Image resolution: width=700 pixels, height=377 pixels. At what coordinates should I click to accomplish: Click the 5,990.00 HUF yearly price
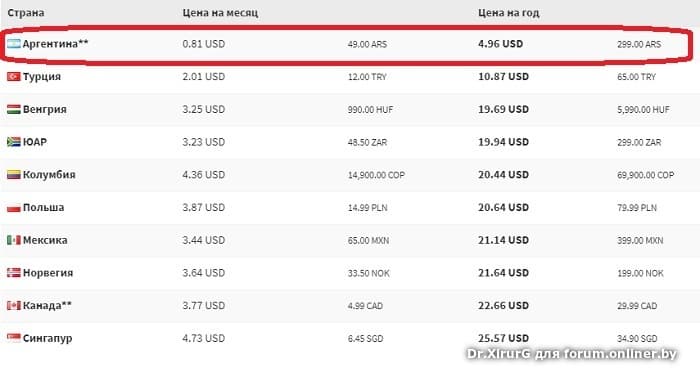tap(643, 109)
